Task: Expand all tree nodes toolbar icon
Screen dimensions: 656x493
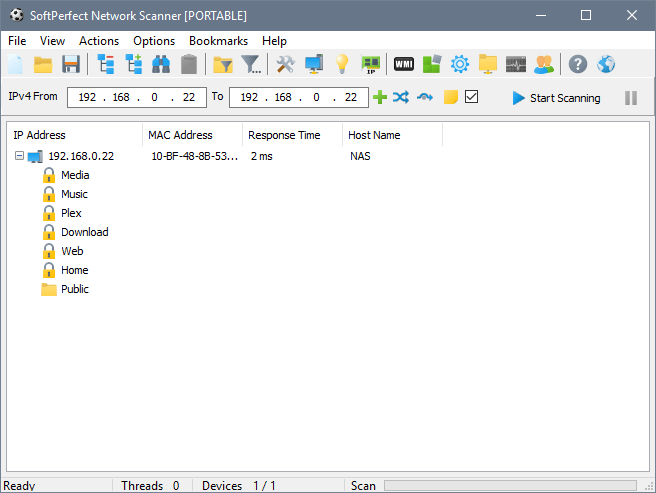Action: pos(133,64)
